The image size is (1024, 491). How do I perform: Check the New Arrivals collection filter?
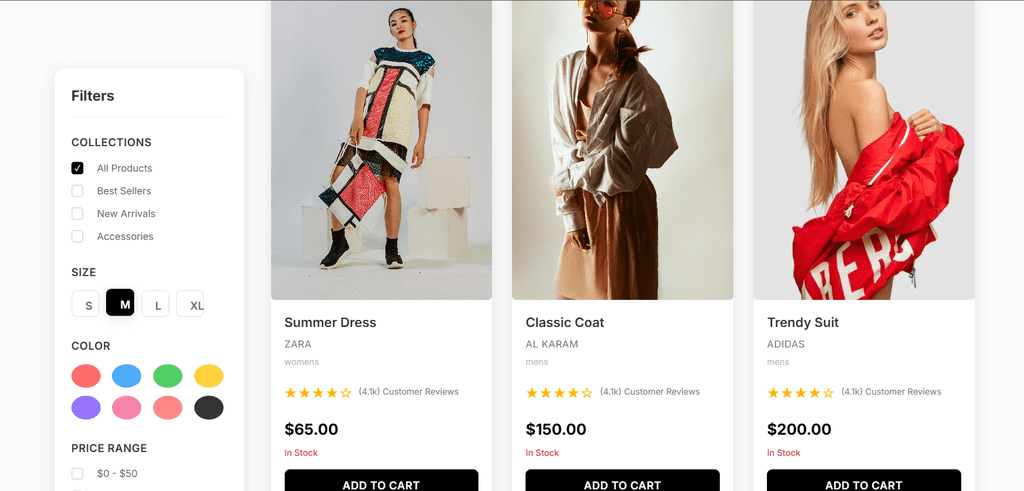[x=78, y=214]
